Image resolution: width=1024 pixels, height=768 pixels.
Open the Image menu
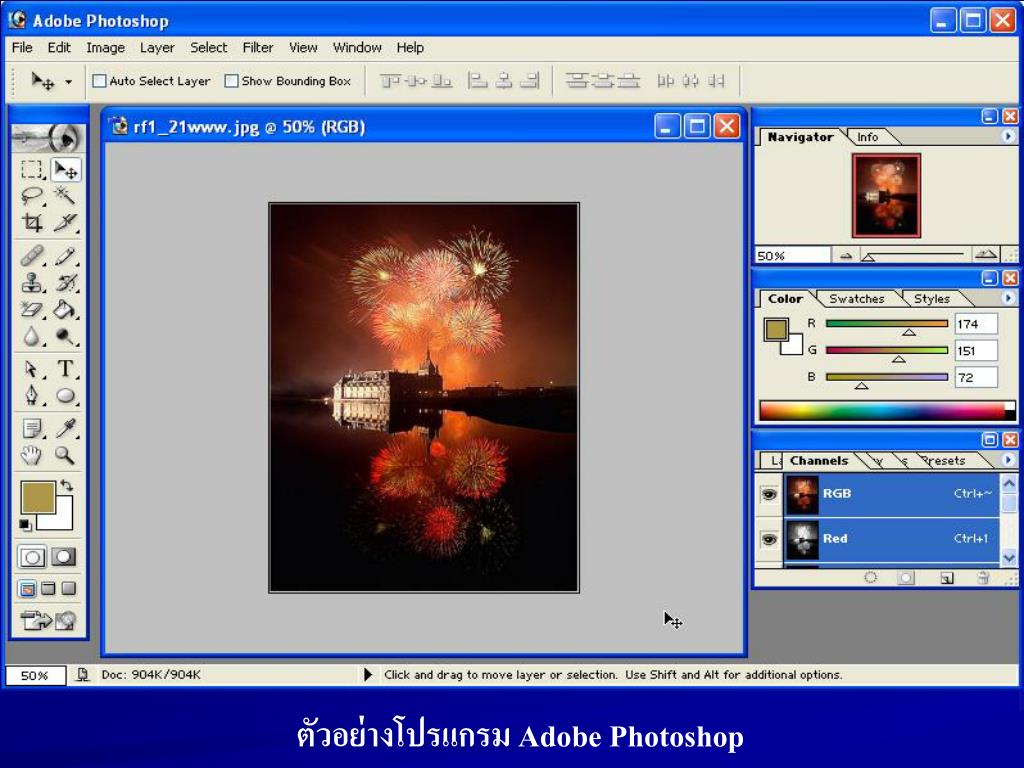tap(105, 48)
